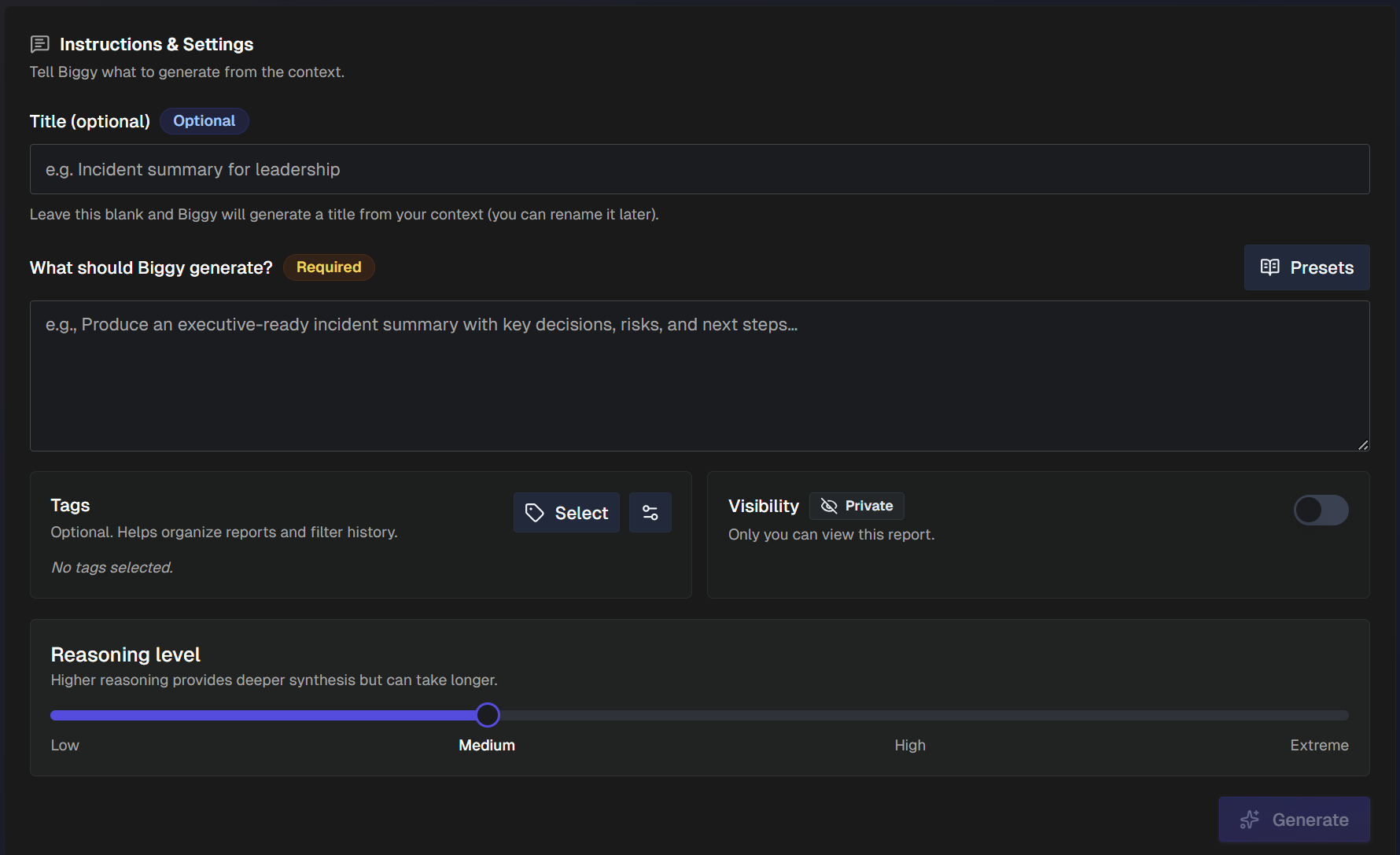Click the book icon on the Presets button
1400x855 pixels.
pyautogui.click(x=1269, y=267)
